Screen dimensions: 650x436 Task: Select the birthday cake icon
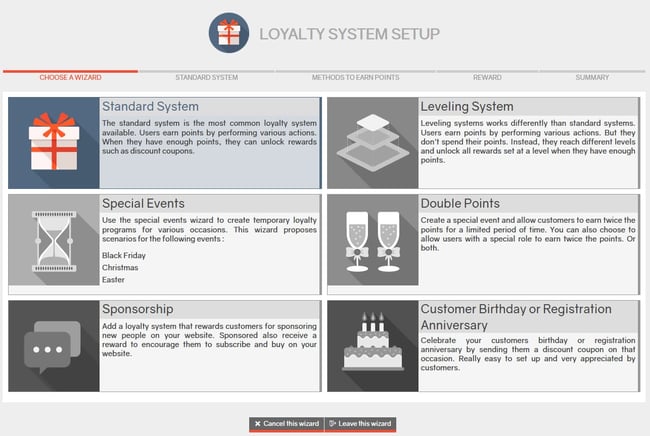coord(373,346)
